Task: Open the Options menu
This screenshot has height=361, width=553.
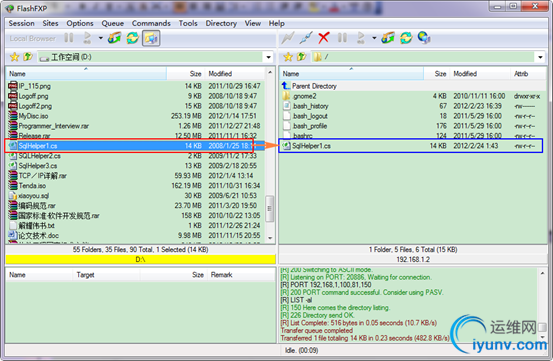Action: coord(80,23)
